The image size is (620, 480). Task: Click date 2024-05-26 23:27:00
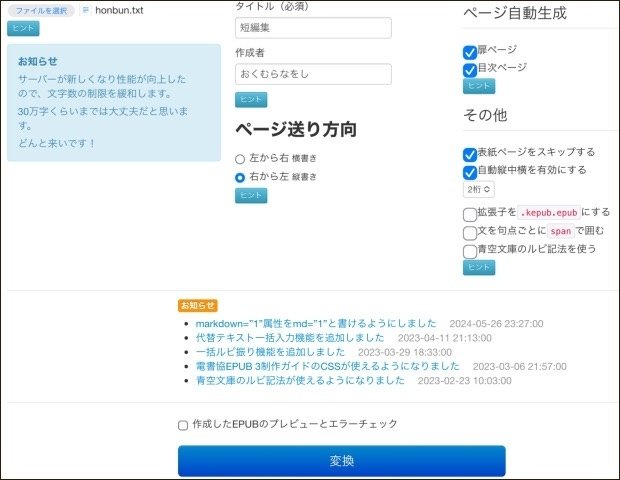[x=496, y=324]
